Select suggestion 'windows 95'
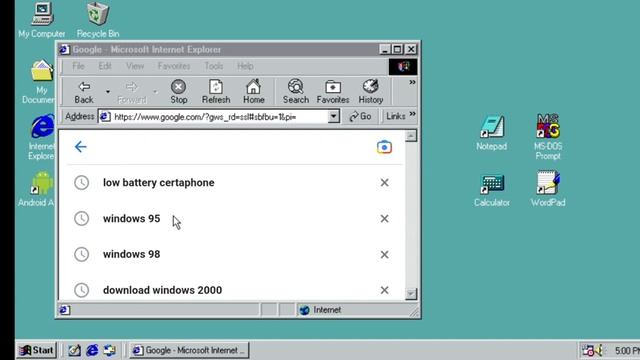This screenshot has height=360, width=640. [131, 218]
